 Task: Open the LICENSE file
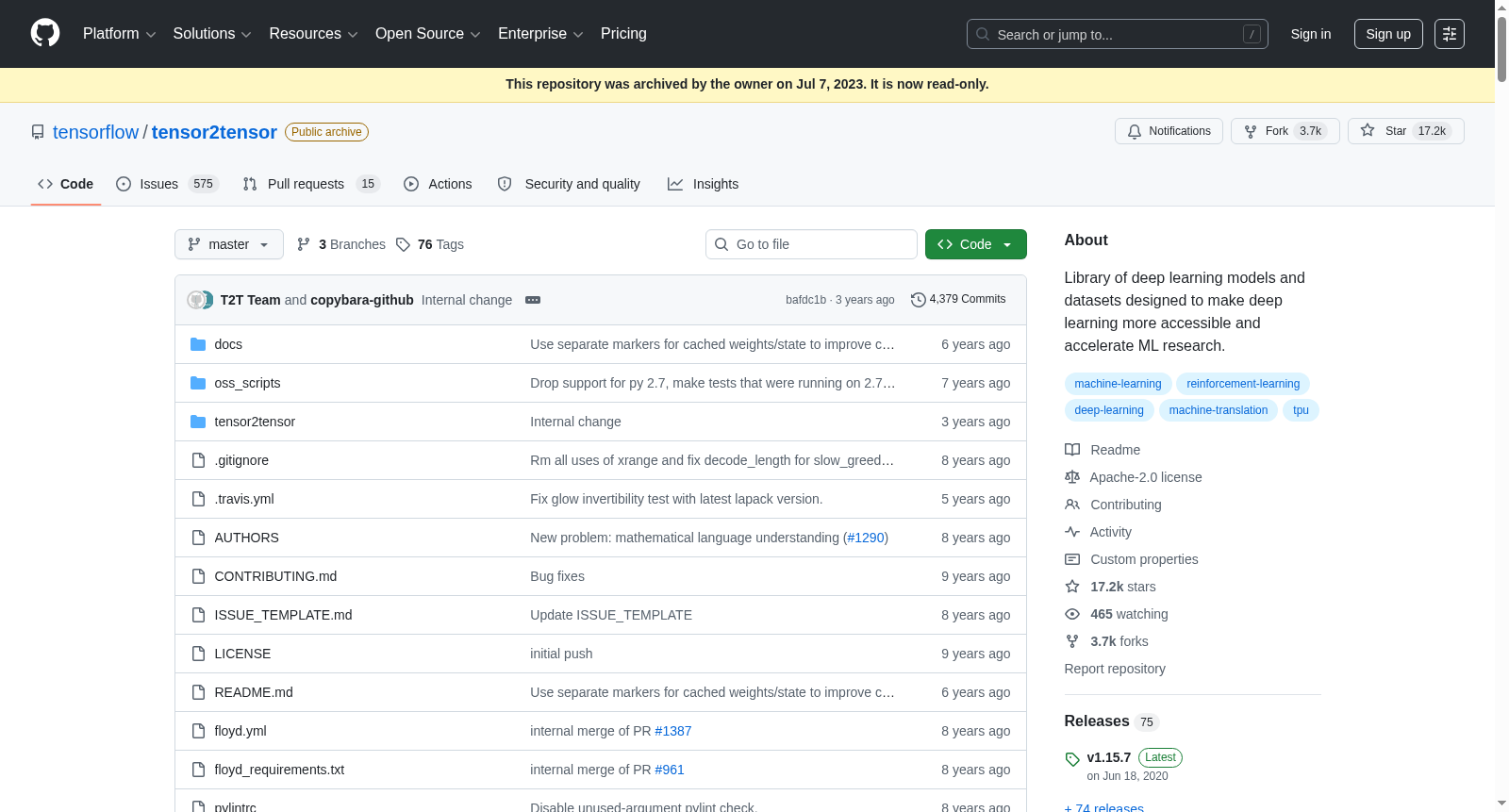242,654
